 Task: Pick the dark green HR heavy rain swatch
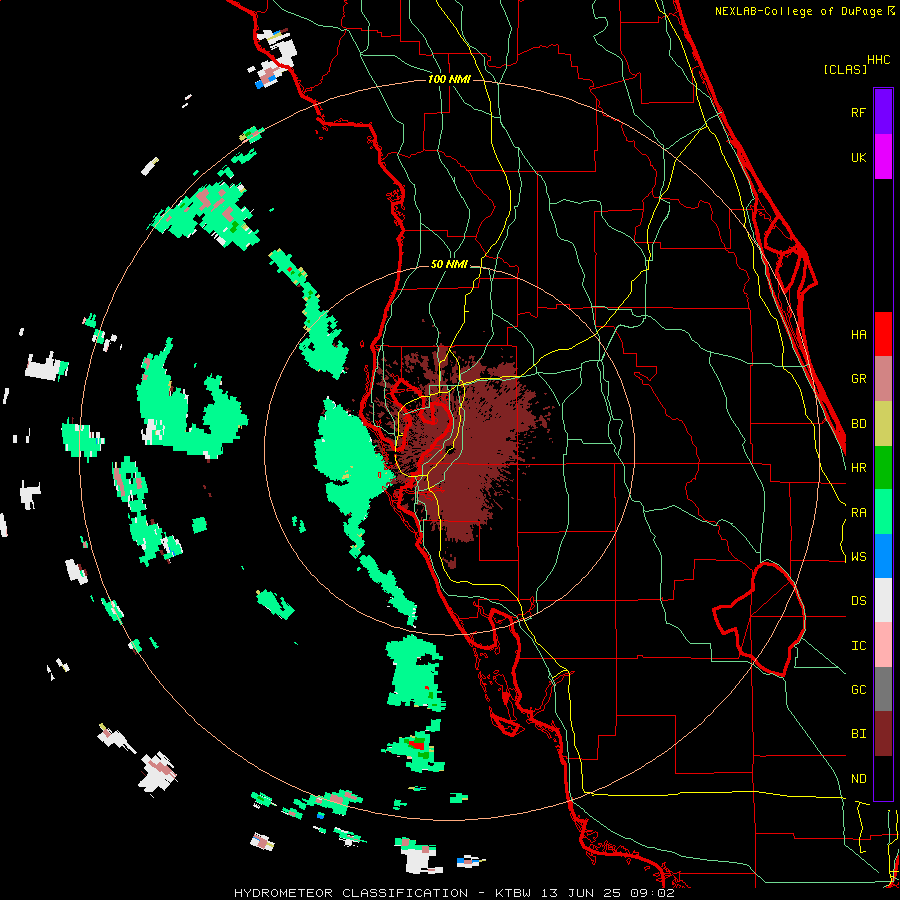pyautogui.click(x=883, y=468)
